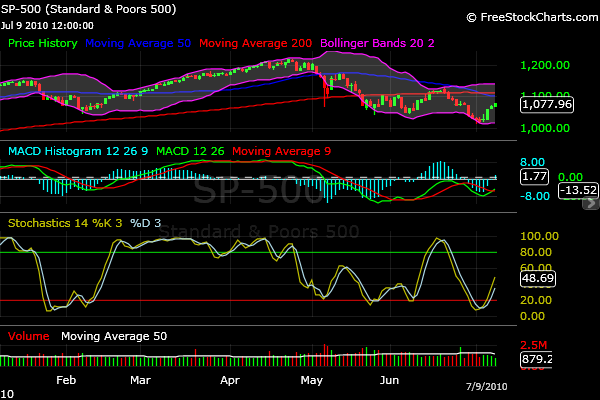Image resolution: width=600 pixels, height=400 pixels.
Task: Click the 2.5M volume axis label
Action: [533, 345]
